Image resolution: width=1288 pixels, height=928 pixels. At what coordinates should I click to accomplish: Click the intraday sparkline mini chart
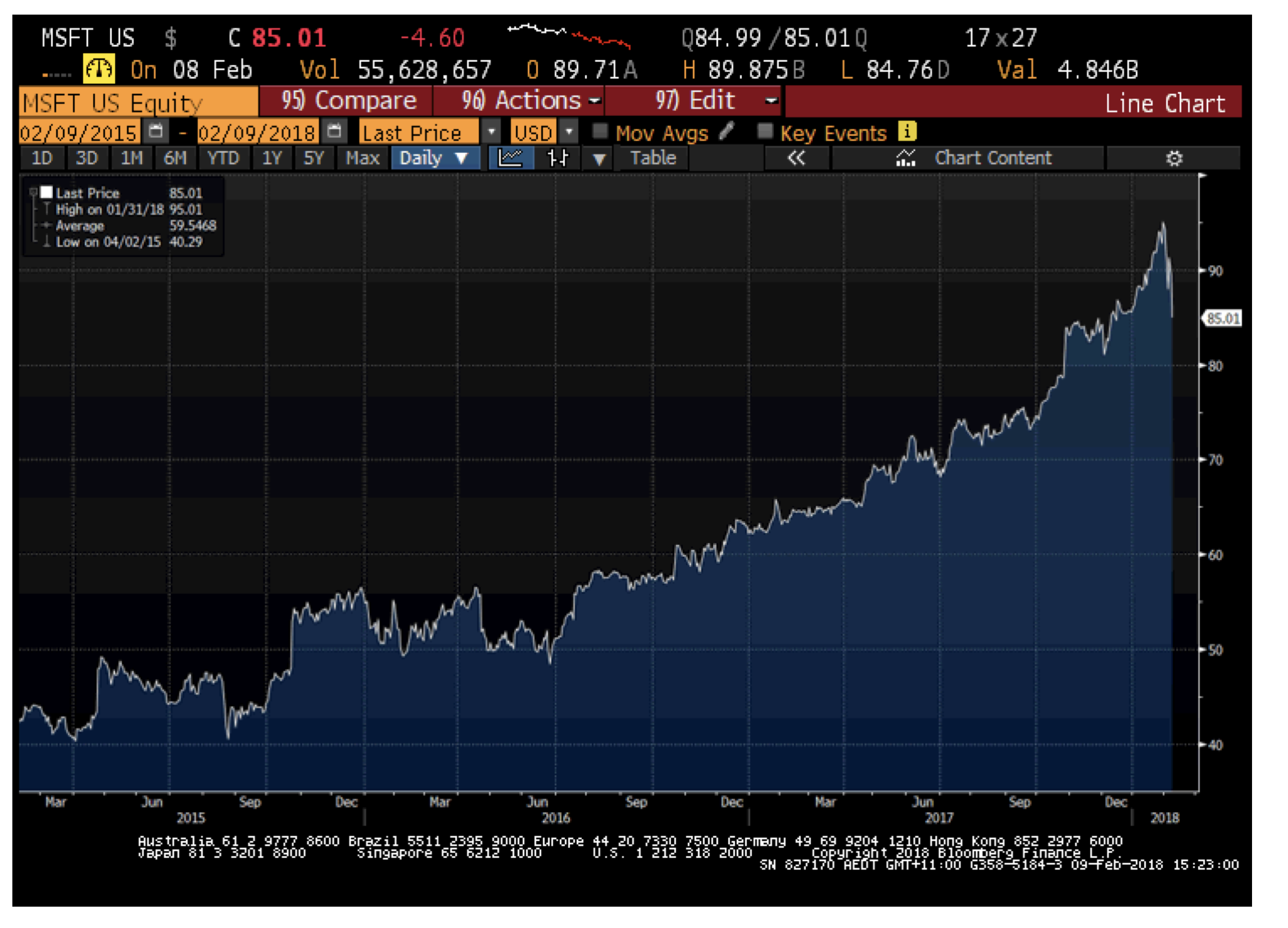pos(569,35)
